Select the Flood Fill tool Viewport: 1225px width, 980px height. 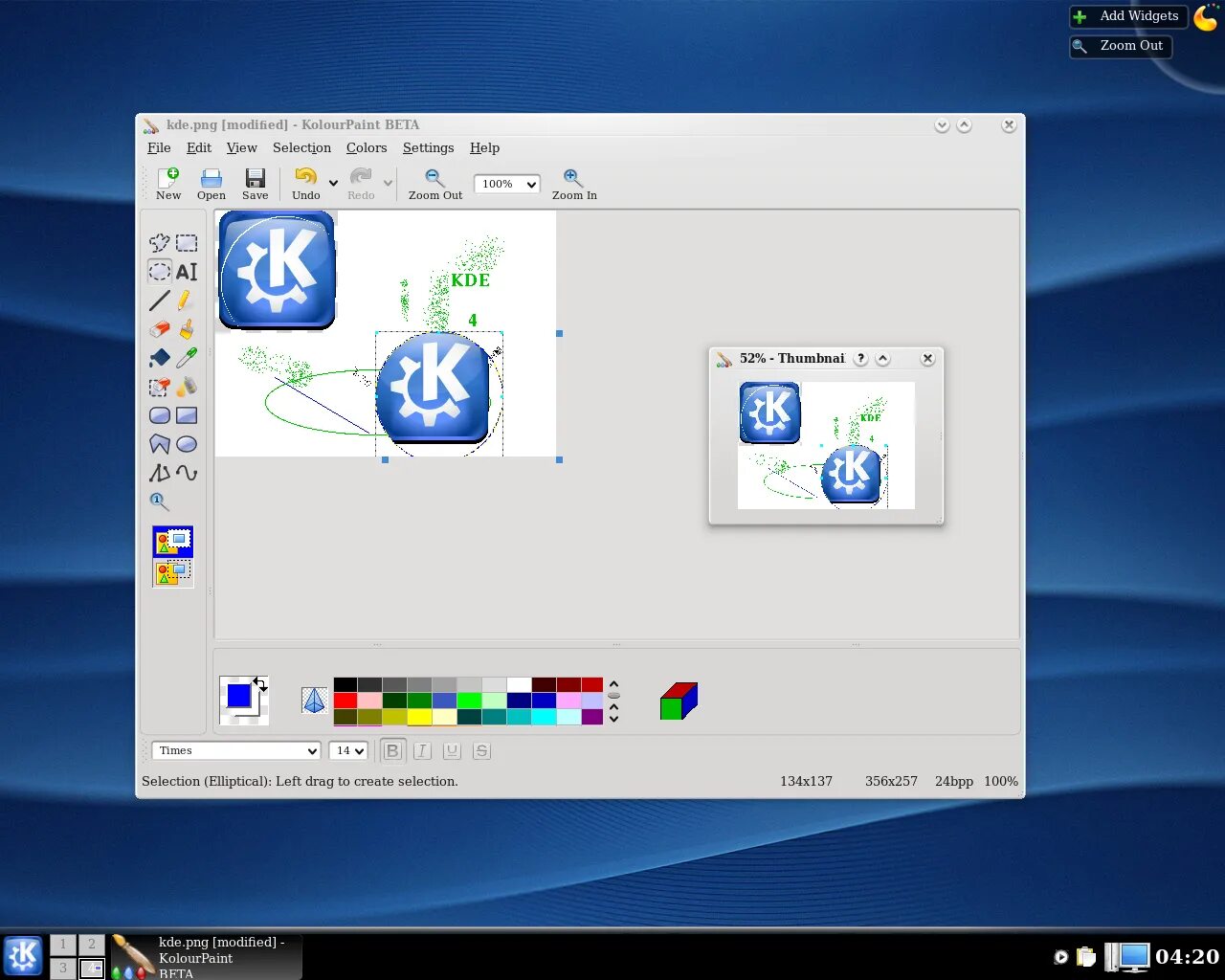pos(160,358)
